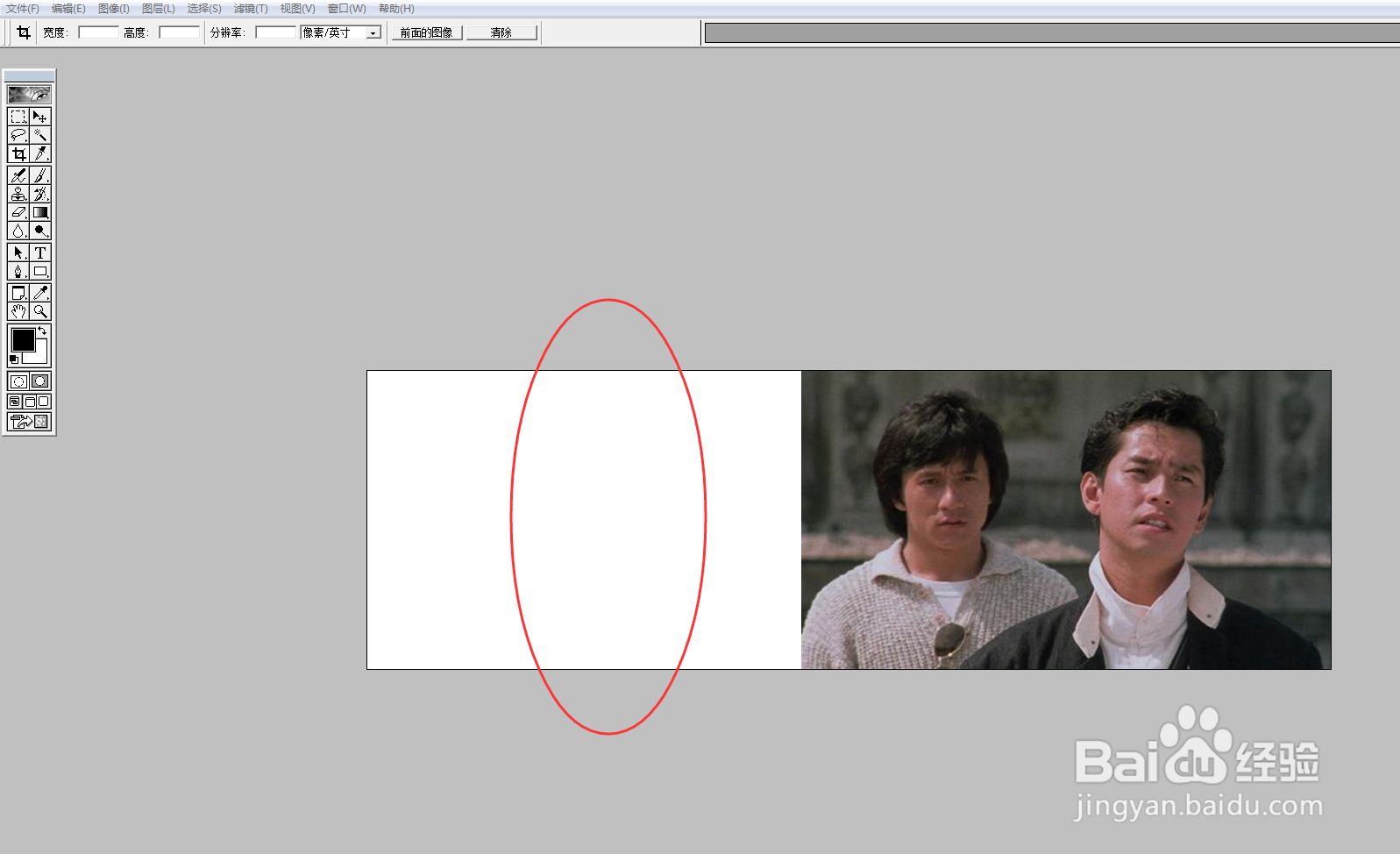Switch foreground and background colors
The image size is (1400, 854).
click(x=42, y=331)
